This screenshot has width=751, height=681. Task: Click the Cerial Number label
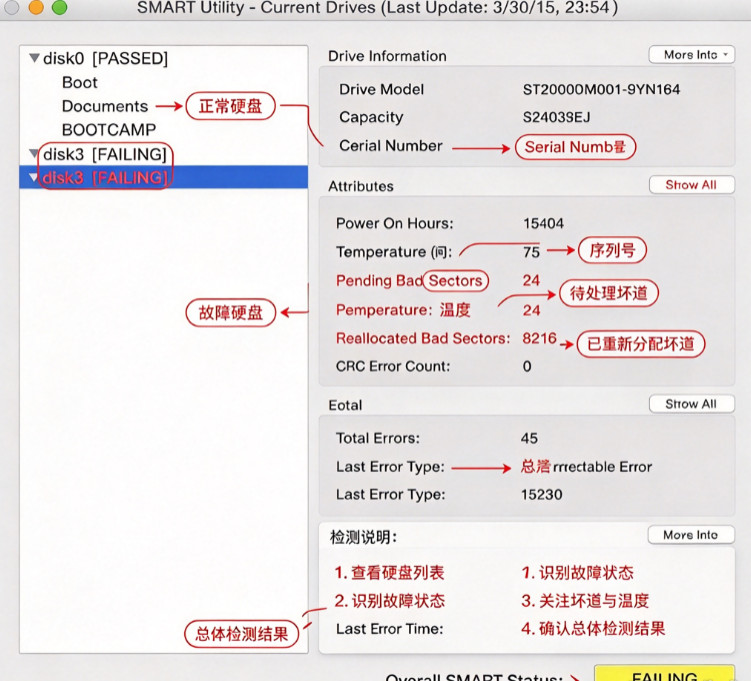coord(390,146)
